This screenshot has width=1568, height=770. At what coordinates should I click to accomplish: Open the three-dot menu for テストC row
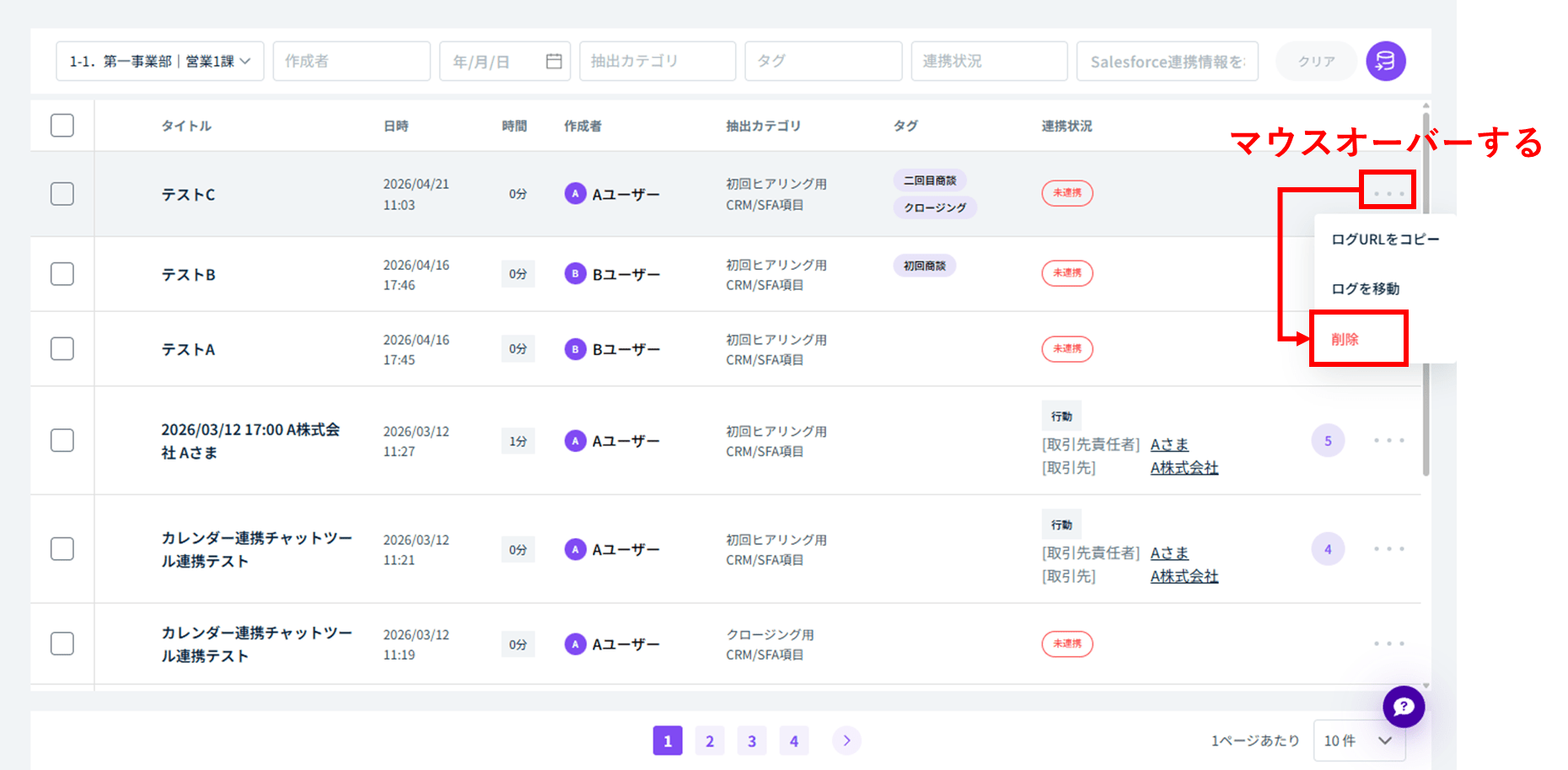click(1388, 194)
